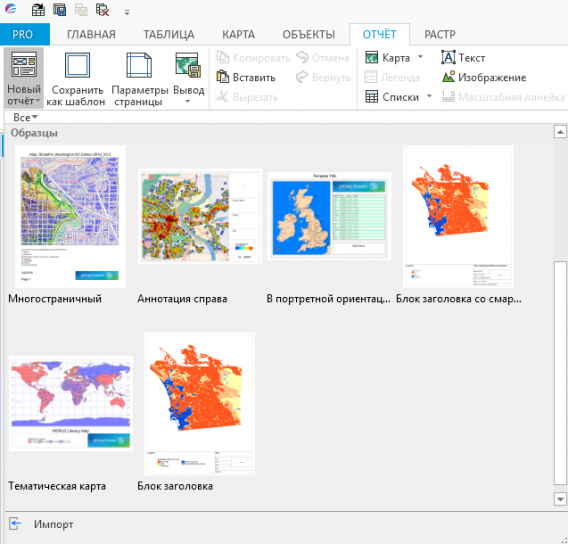Click the gallery scroll up arrow
This screenshot has width=568, height=544.
(560, 132)
